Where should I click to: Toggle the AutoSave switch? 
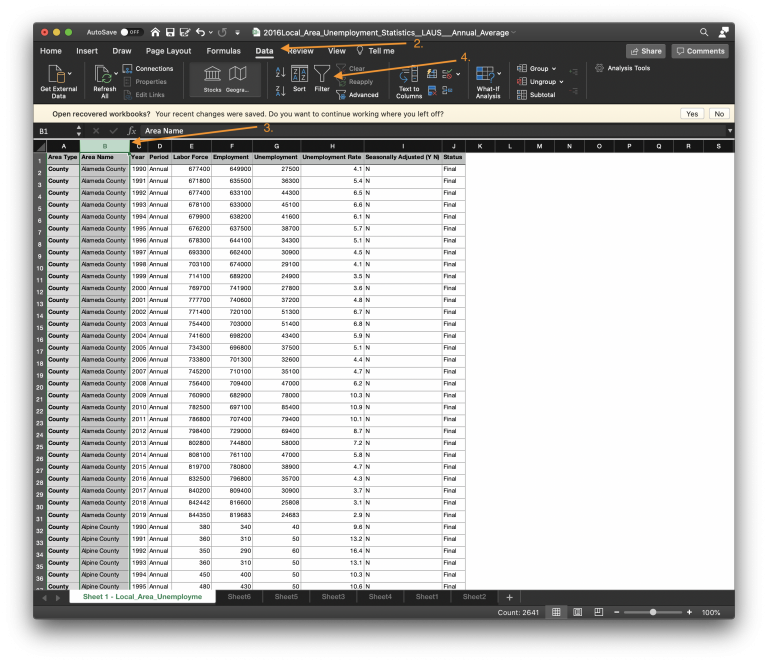(131, 32)
